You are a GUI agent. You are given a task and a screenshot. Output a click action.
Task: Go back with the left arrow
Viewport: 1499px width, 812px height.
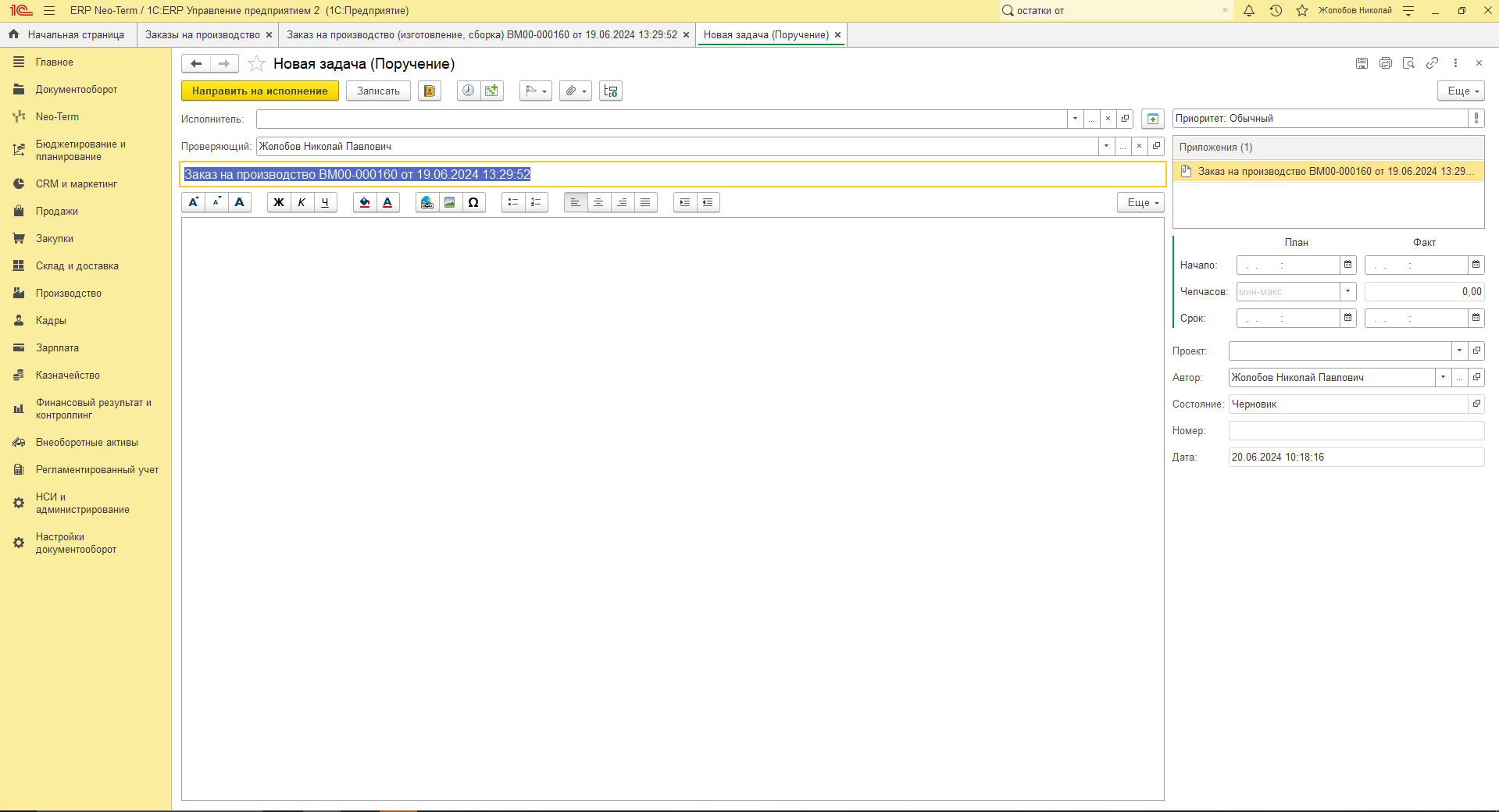pyautogui.click(x=196, y=63)
